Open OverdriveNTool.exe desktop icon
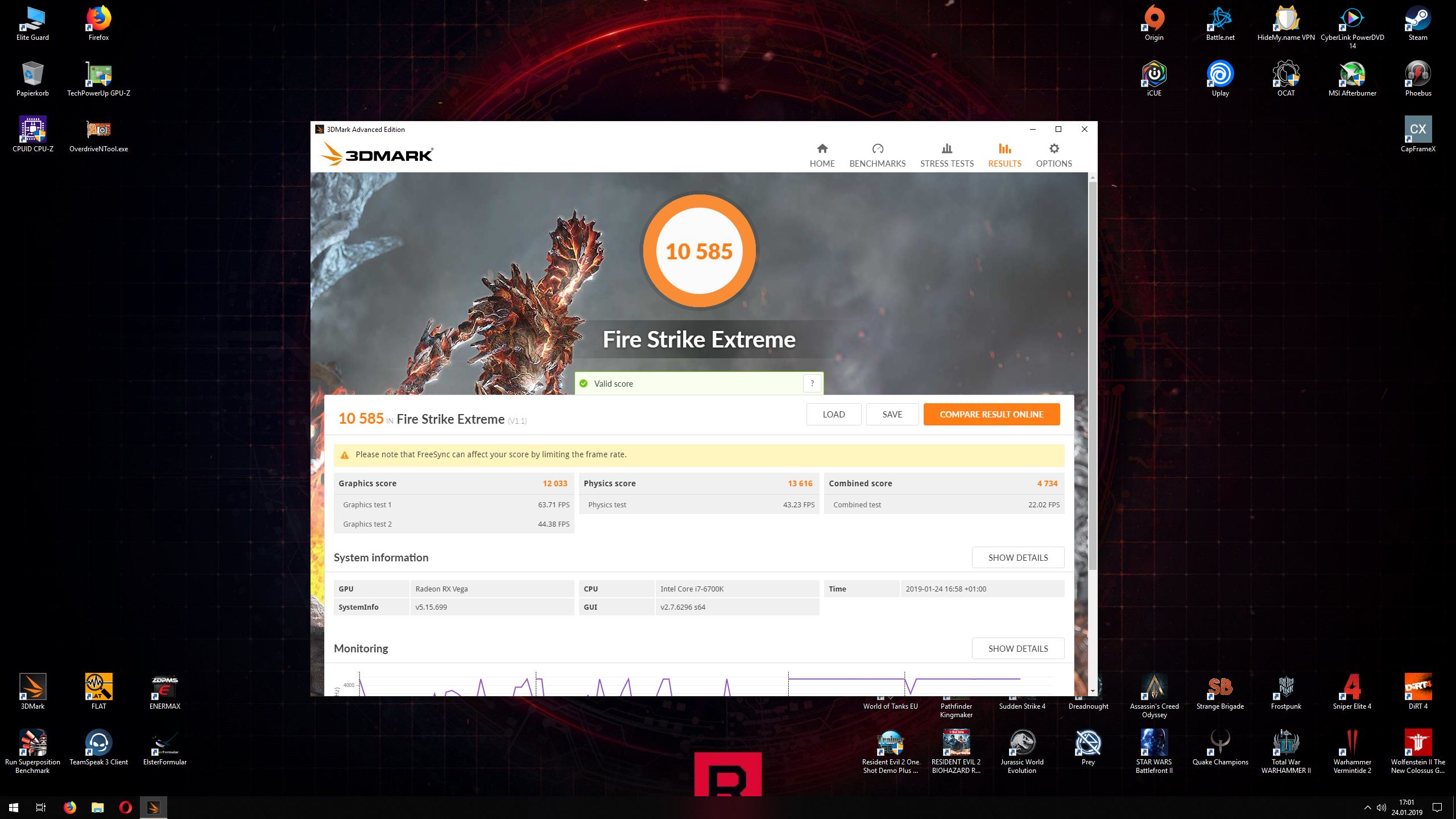Image resolution: width=1456 pixels, height=819 pixels. pos(98,135)
